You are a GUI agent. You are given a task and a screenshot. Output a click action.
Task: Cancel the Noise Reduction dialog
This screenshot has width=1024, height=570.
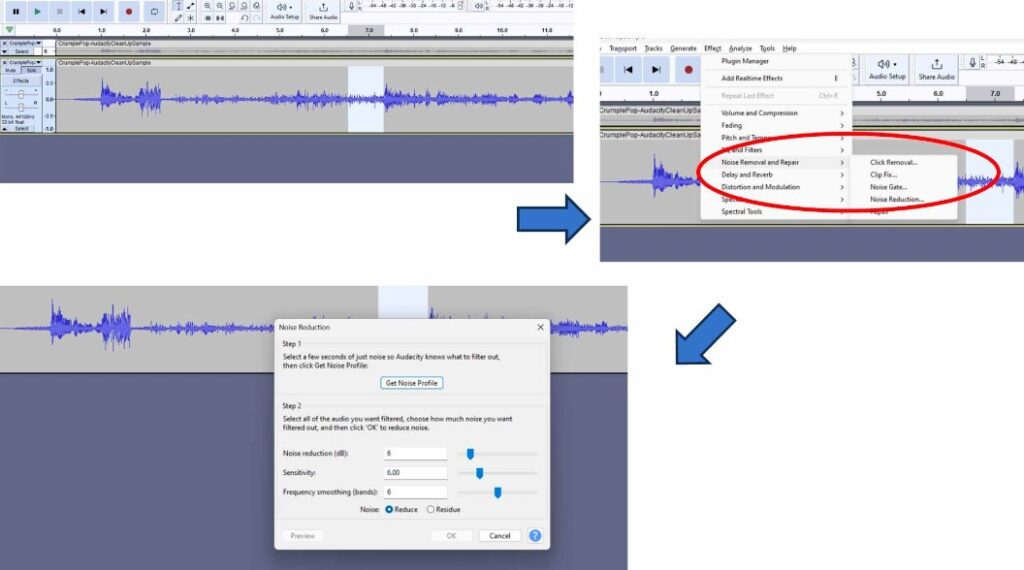[500, 535]
